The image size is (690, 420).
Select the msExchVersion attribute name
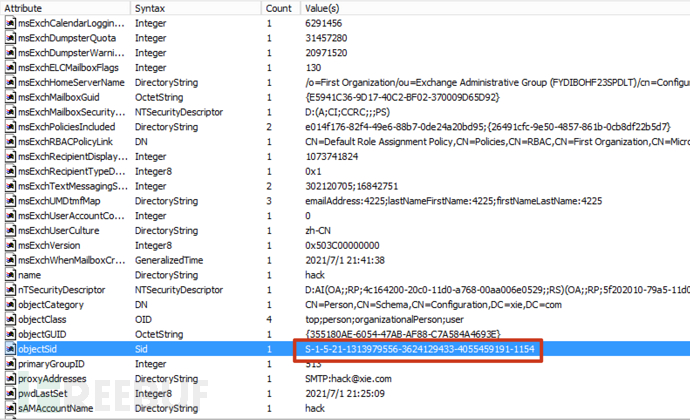(49, 245)
